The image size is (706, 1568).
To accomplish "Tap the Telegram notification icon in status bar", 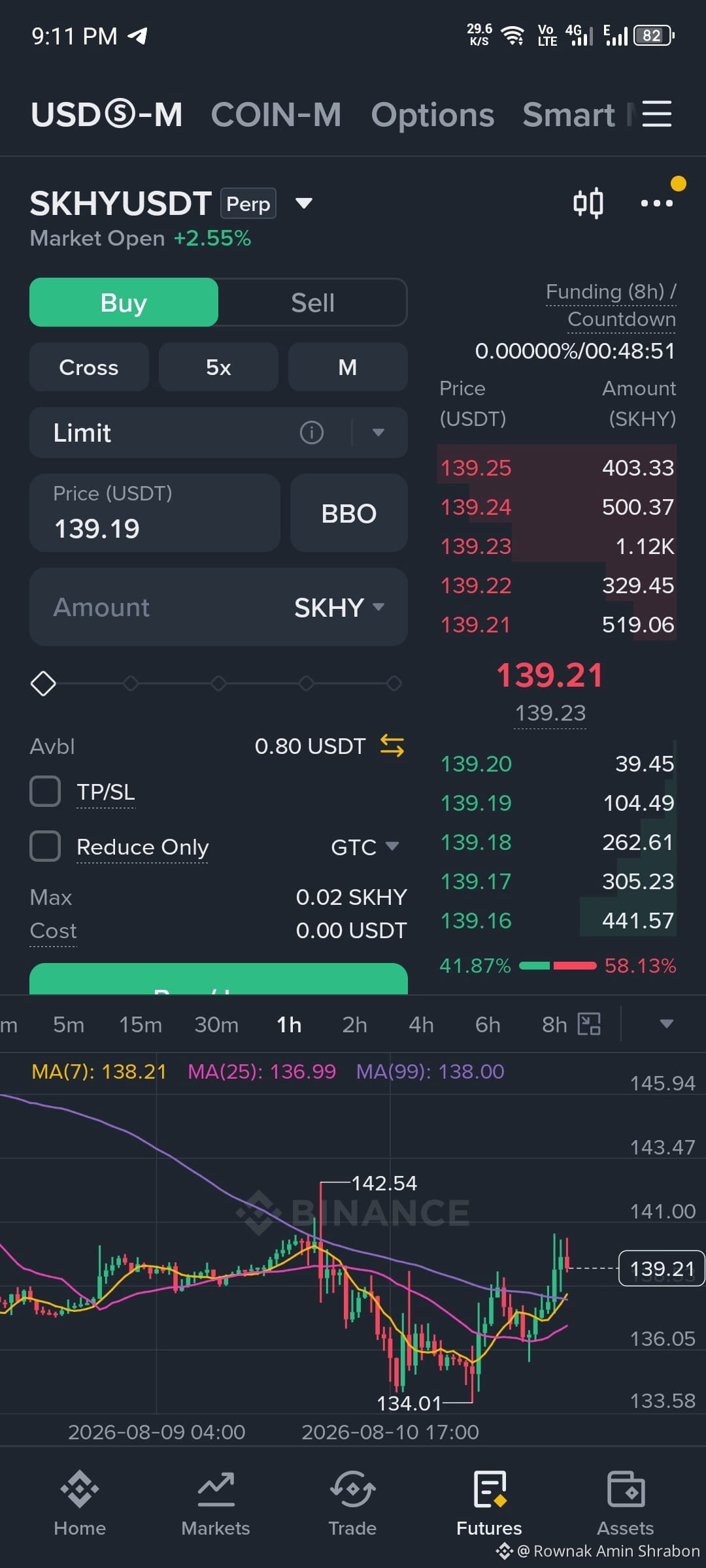I will pyautogui.click(x=137, y=35).
